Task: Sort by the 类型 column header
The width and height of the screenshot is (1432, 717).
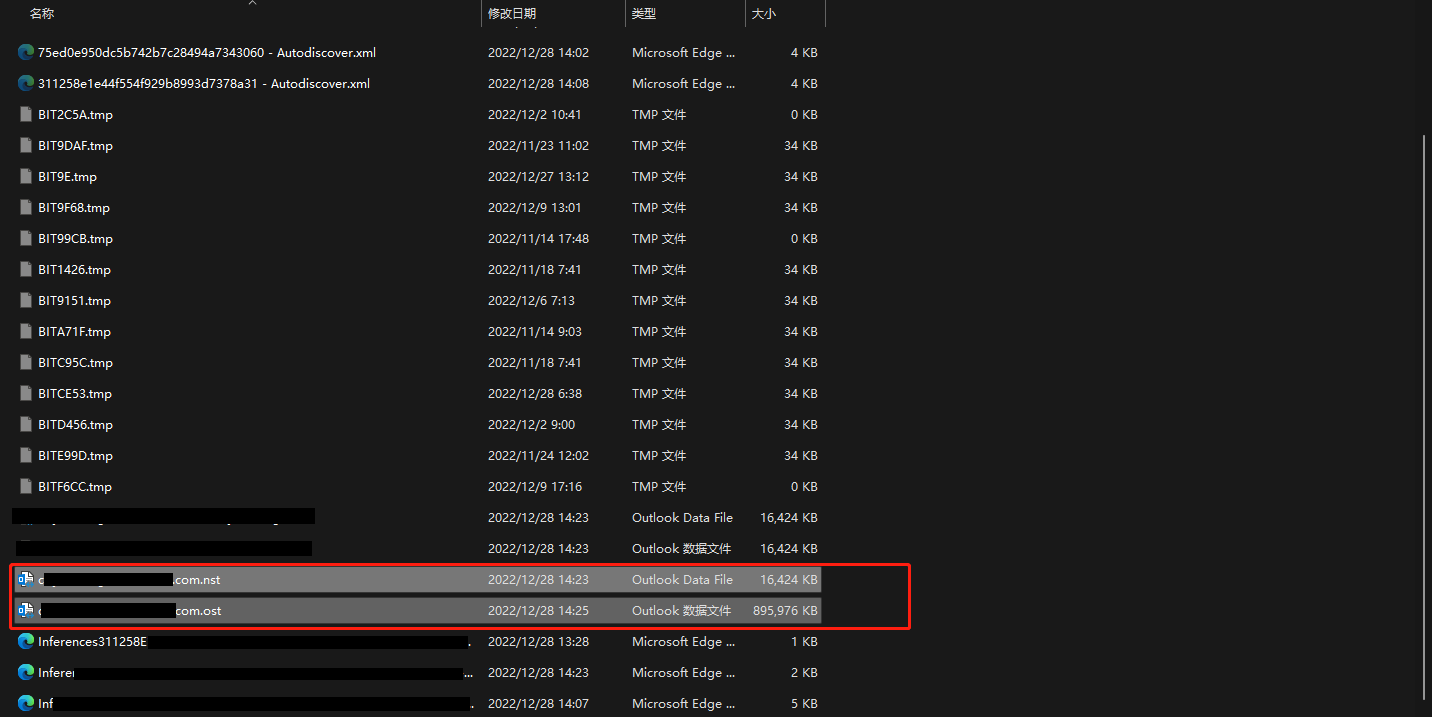Action: [644, 14]
